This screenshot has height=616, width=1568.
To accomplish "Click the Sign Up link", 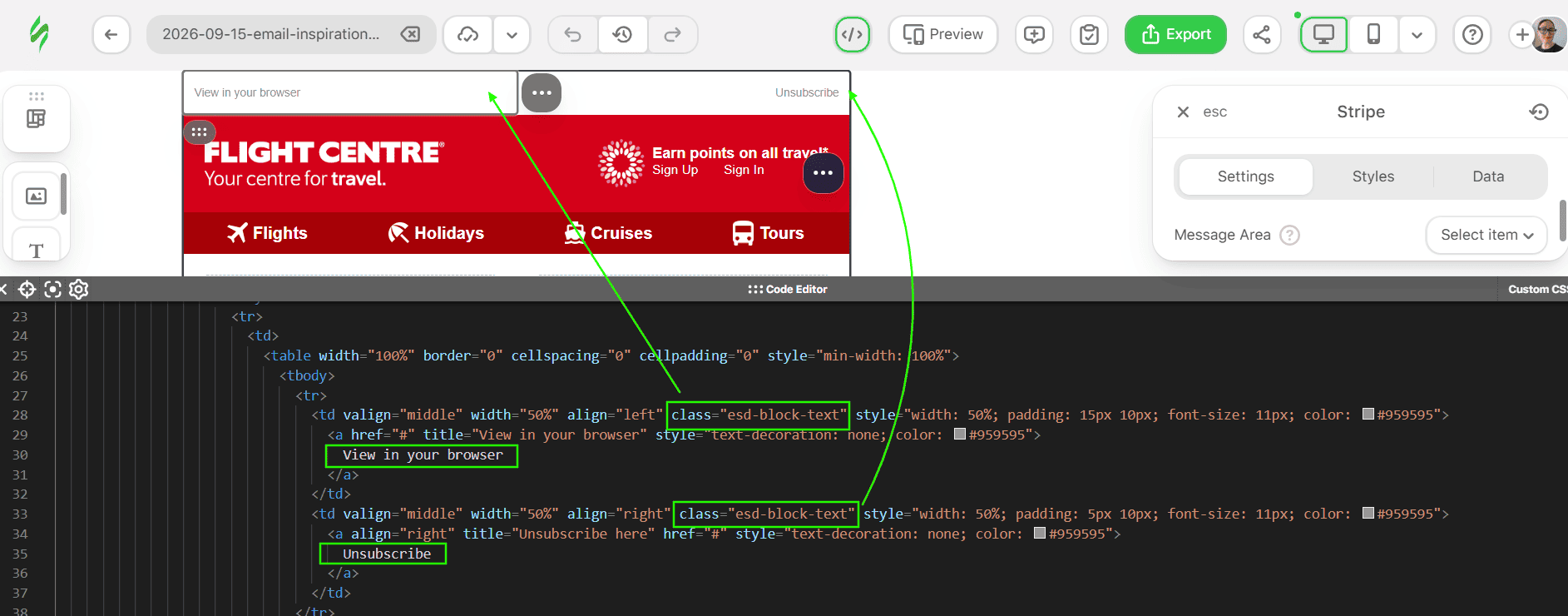I will click(675, 170).
